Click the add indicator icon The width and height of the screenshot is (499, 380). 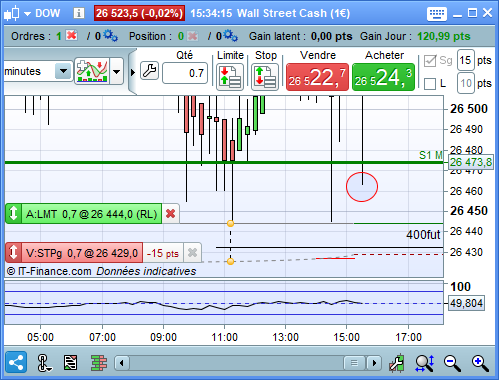click(92, 71)
